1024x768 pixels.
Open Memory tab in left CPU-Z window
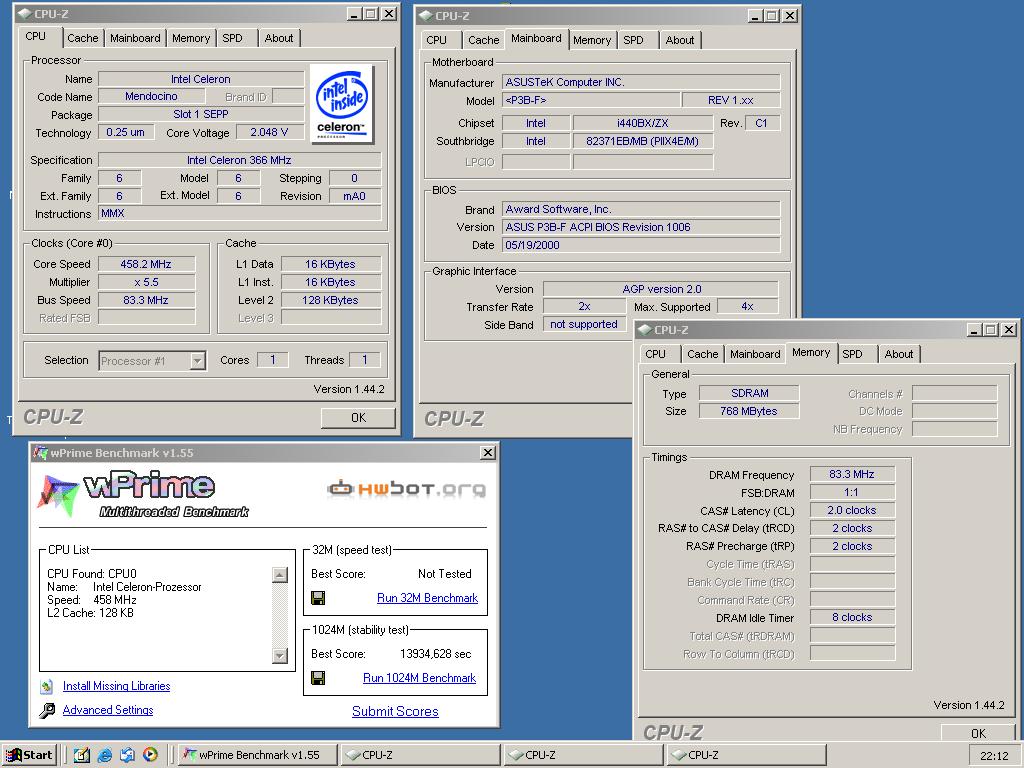[x=191, y=38]
